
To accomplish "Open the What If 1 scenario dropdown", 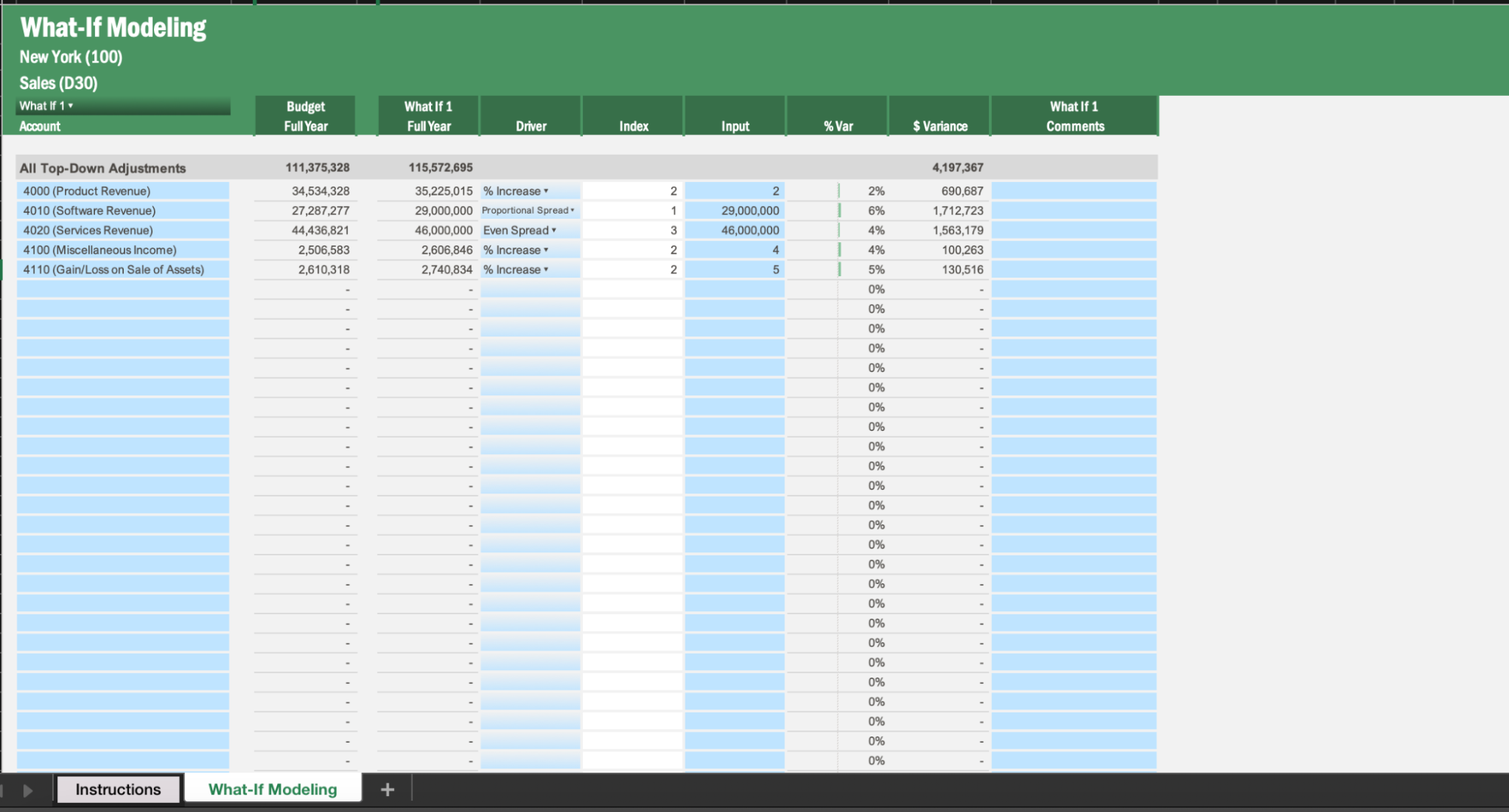I will (x=70, y=106).
